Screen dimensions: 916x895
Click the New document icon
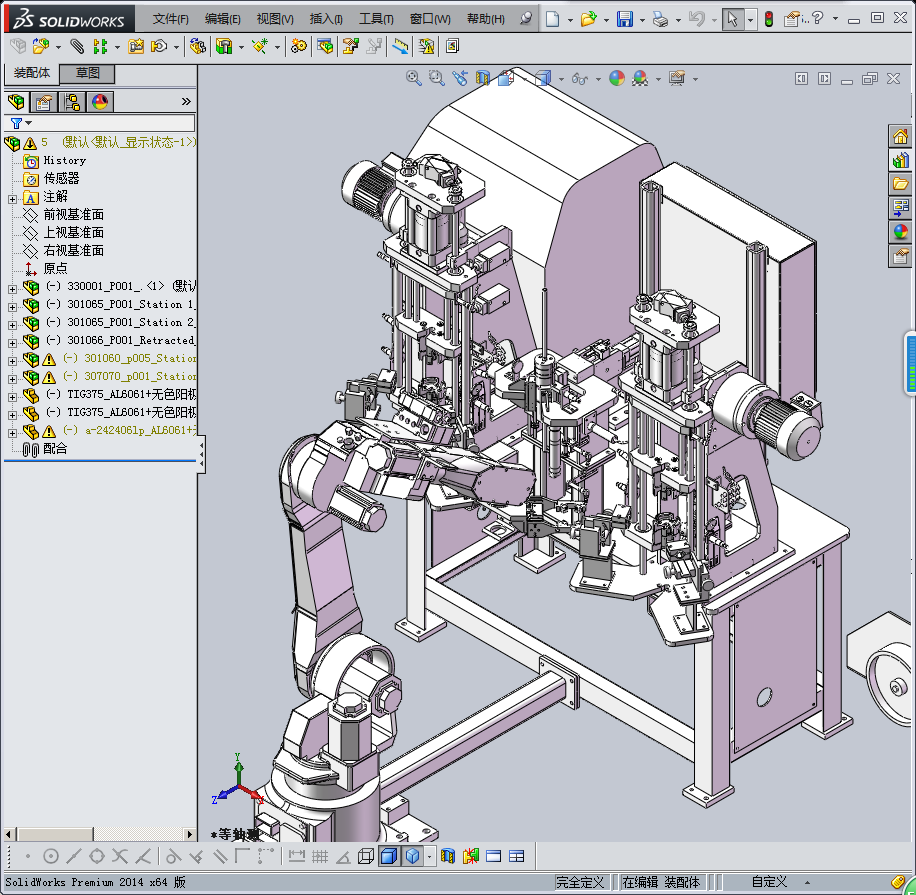(x=553, y=19)
